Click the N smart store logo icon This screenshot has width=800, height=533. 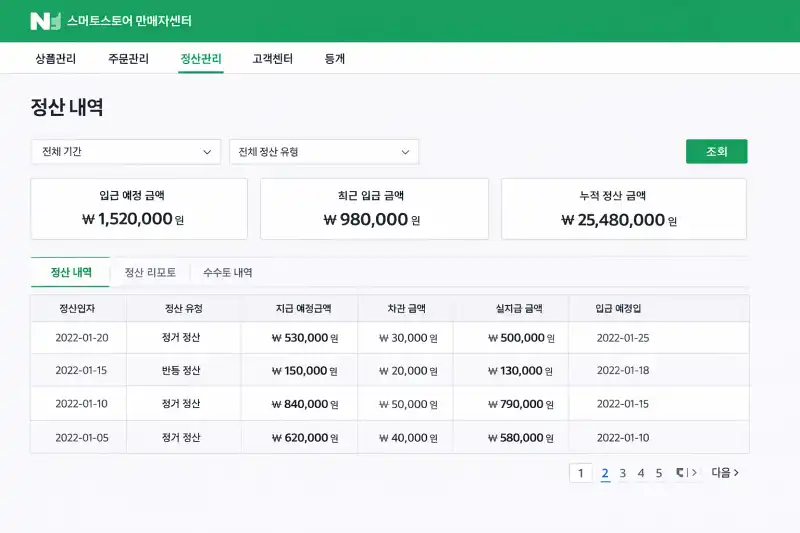click(45, 21)
